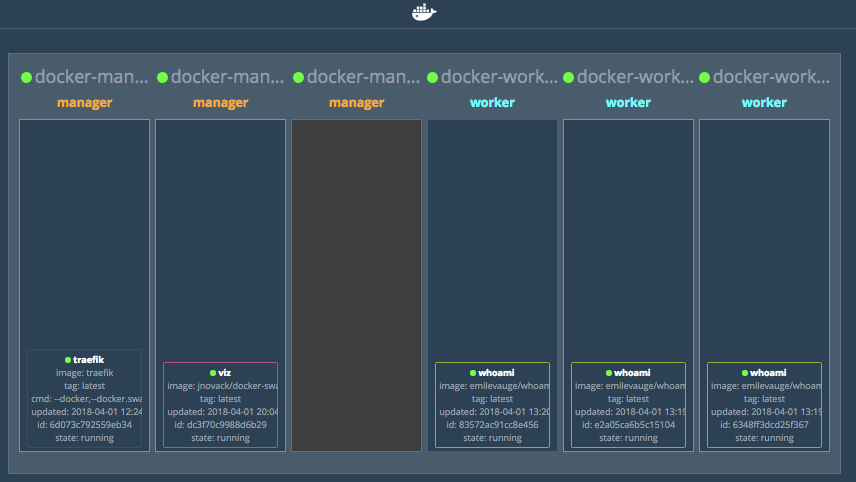Image resolution: width=856 pixels, height=482 pixels.
Task: Click 'state: running' in the viz card
Action: tap(221, 438)
